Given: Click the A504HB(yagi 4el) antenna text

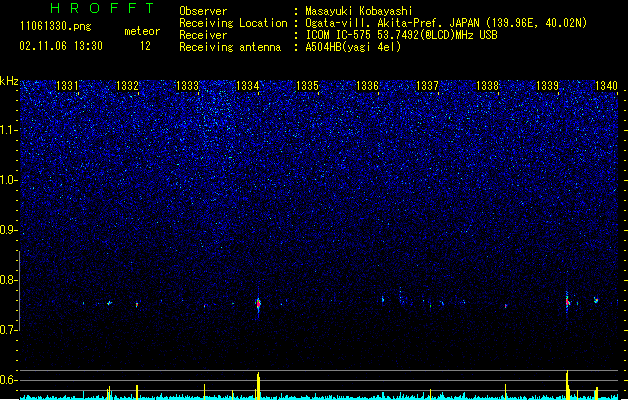Looking at the screenshot, I should [x=353, y=47].
